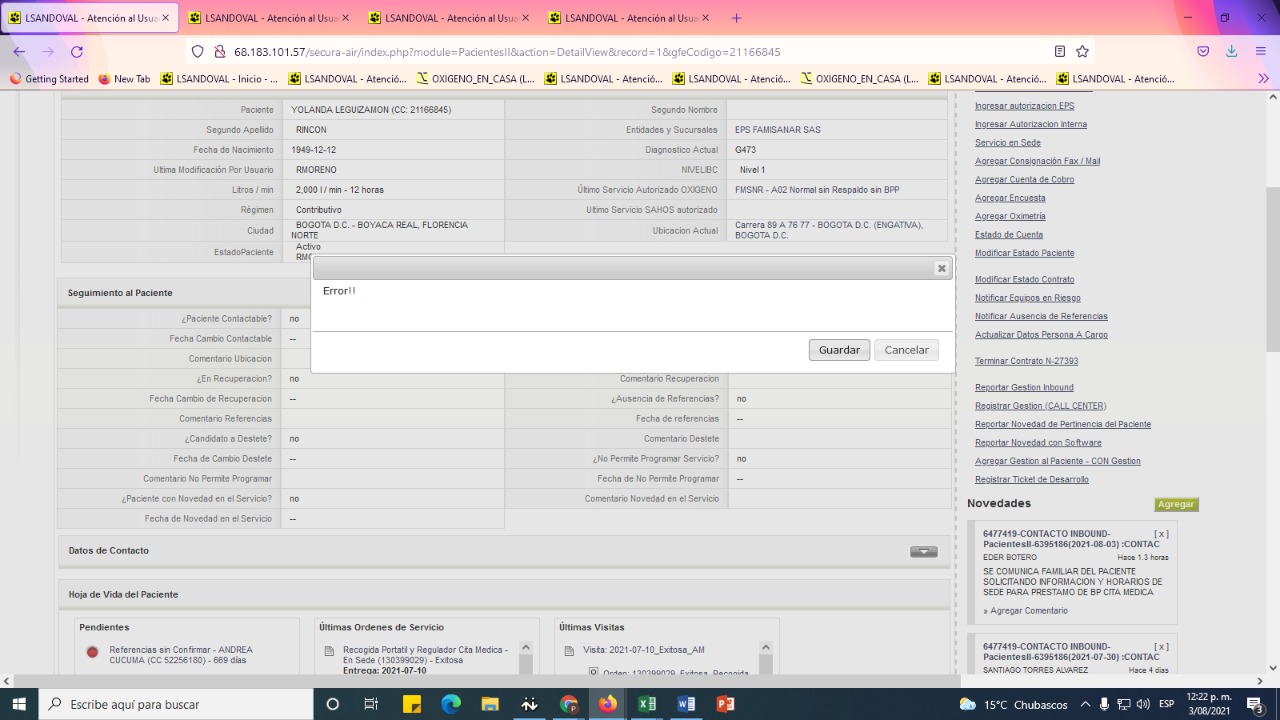Viewport: 1280px width, 720px height.
Task: Open the Firefox downloads panel
Action: 1232,51
